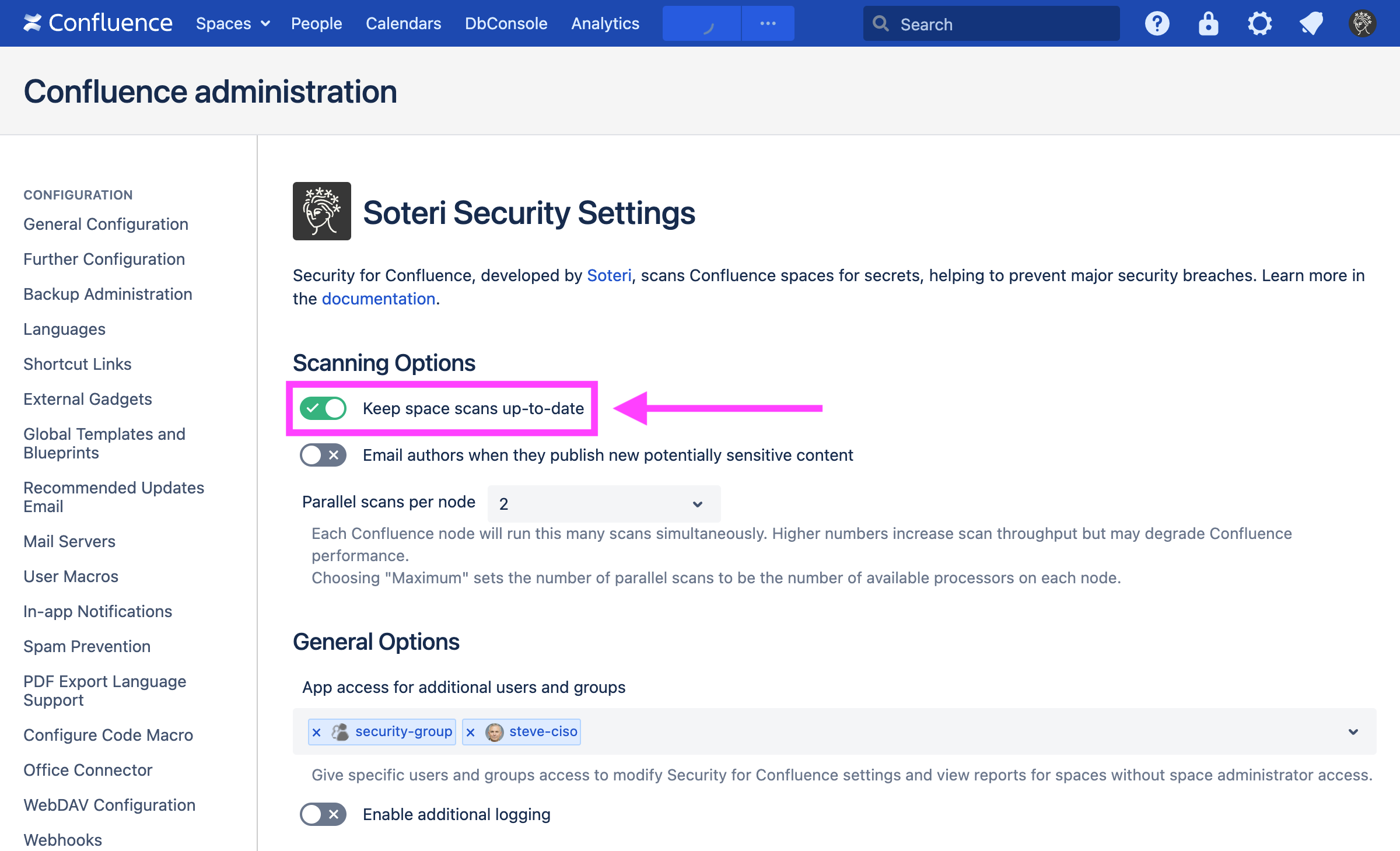Click the padlock security icon
This screenshot has height=851, width=1400.
pos(1208,24)
